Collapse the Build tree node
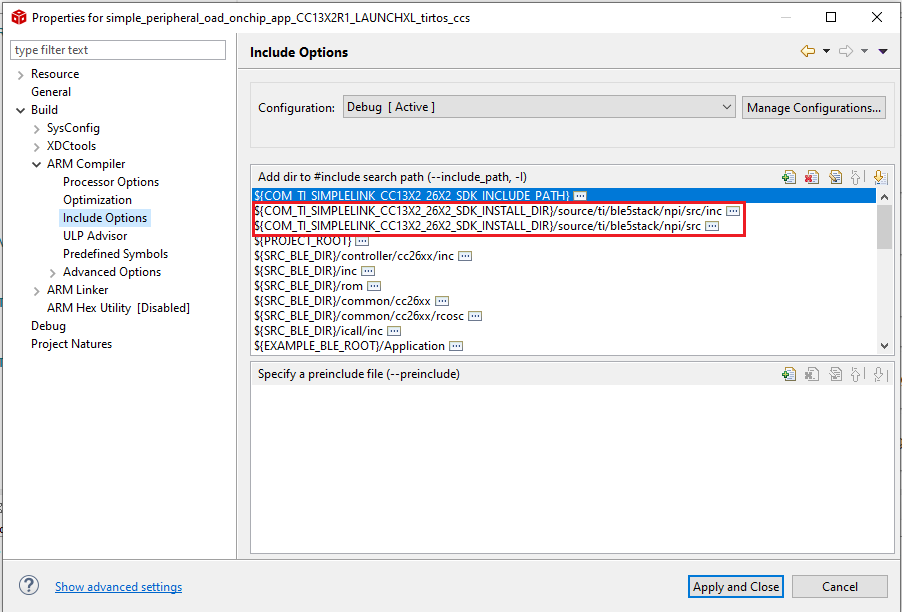Viewport: 902px width, 612px height. [21, 110]
